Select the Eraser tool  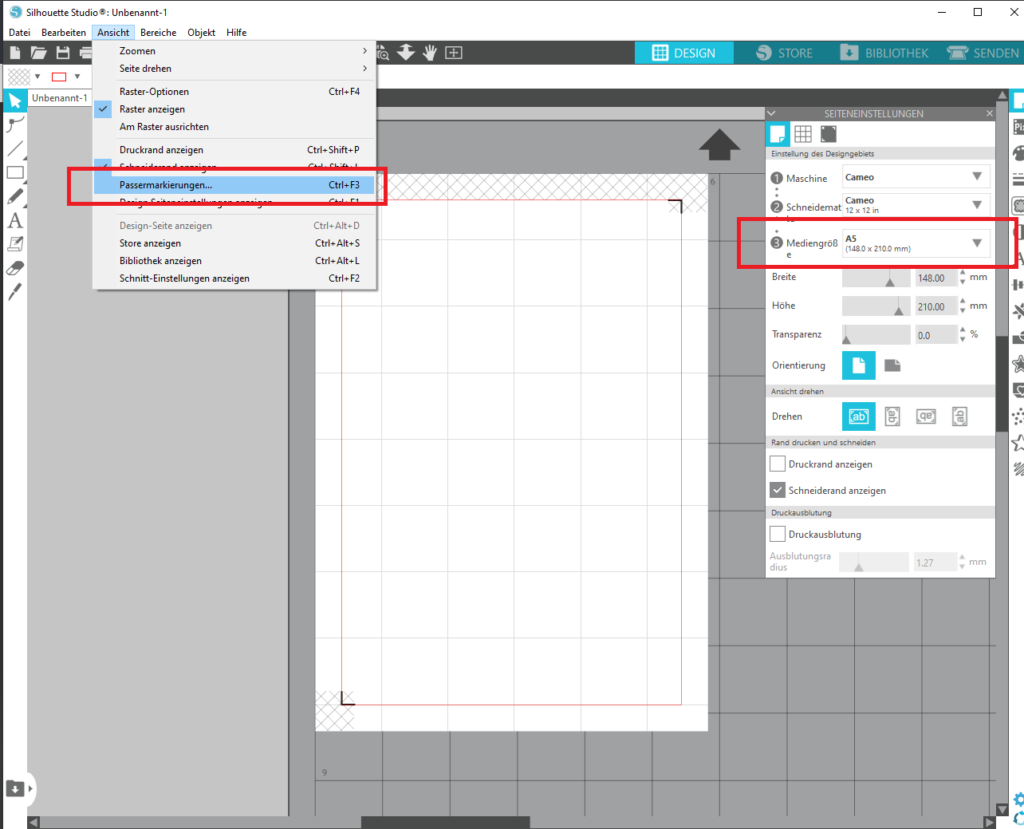[x=15, y=268]
